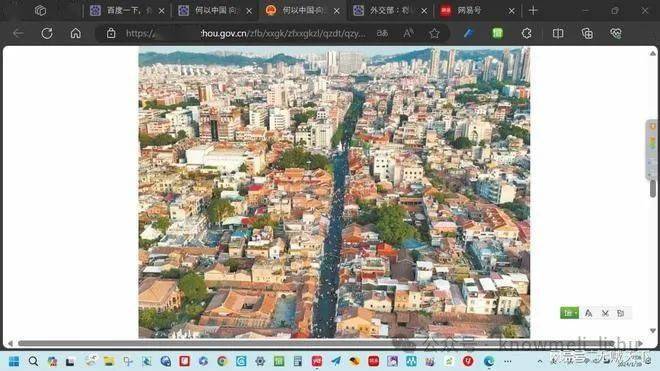Open the translate page icon
The image size is (660, 371).
pos(382,33)
